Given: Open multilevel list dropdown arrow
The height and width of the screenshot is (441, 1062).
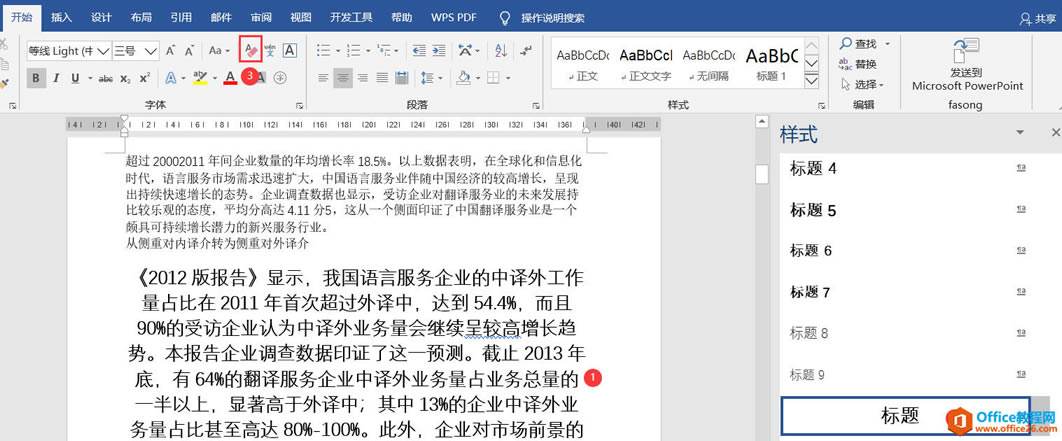Looking at the screenshot, I should click(x=397, y=51).
